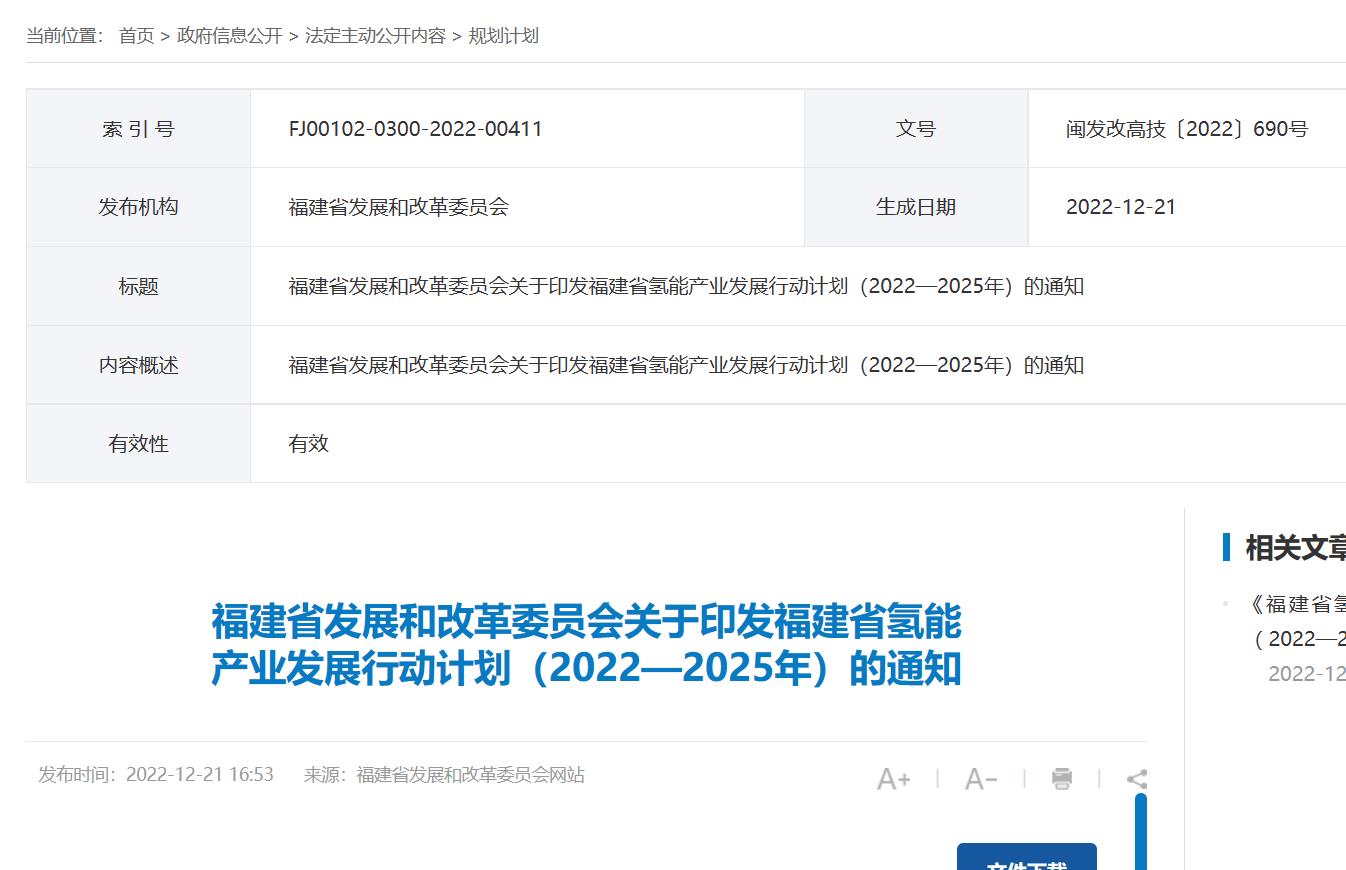Open 政府信息公开 breadcrumb link
This screenshot has width=1346, height=870.
230,36
